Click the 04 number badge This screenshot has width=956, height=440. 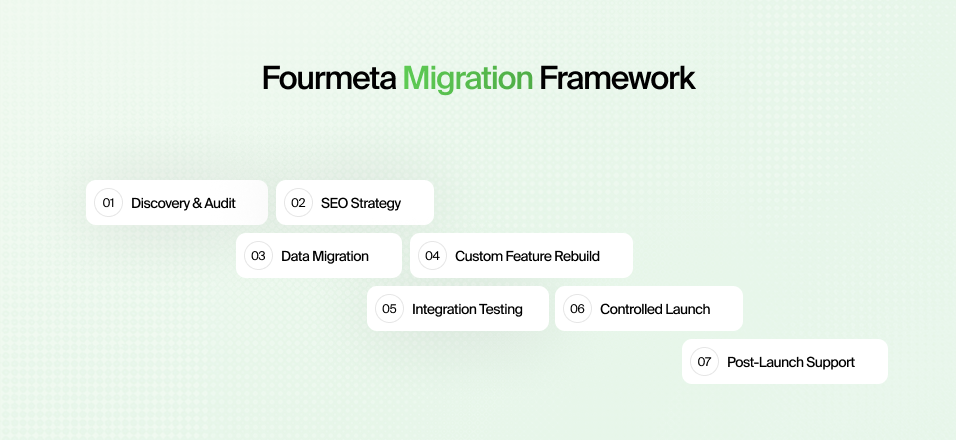click(x=432, y=255)
